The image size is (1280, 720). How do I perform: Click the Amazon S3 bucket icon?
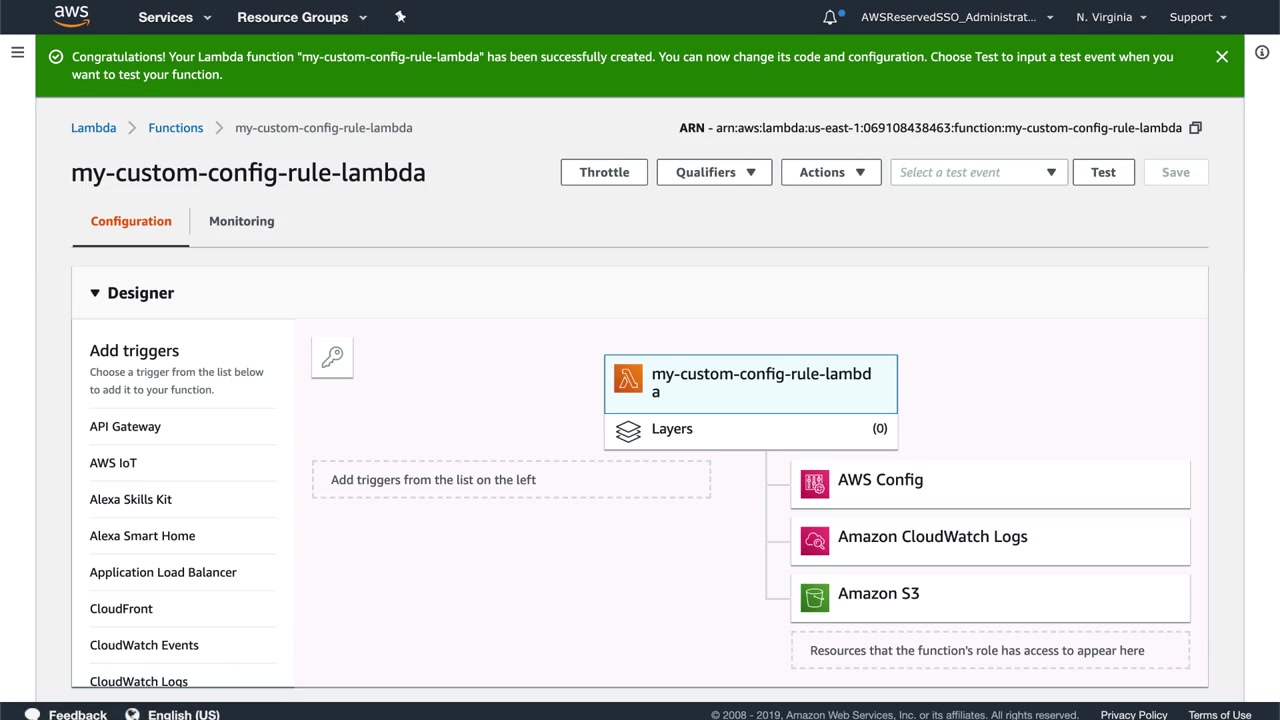[815, 598]
